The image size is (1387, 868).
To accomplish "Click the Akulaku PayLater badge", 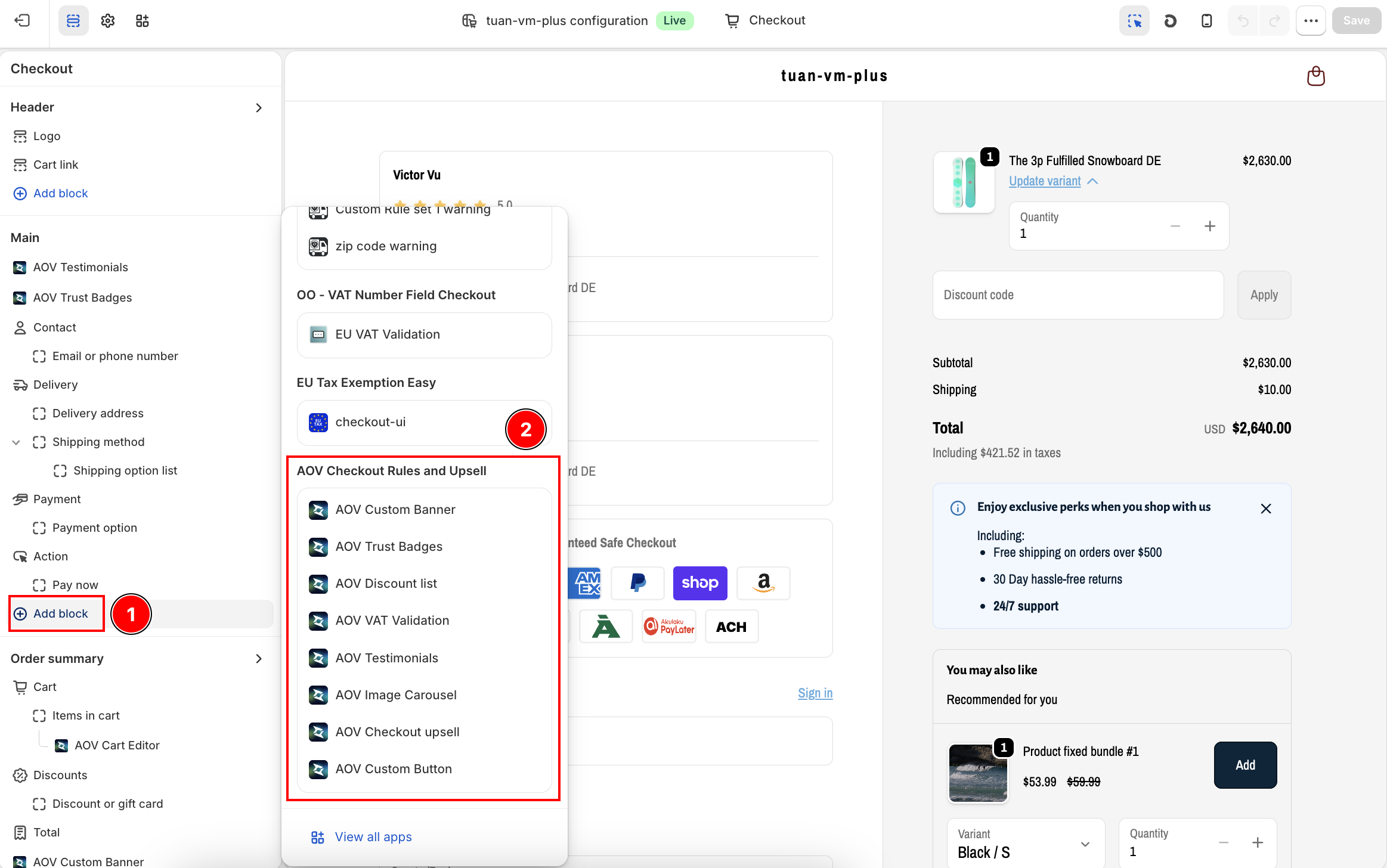I will [668, 627].
